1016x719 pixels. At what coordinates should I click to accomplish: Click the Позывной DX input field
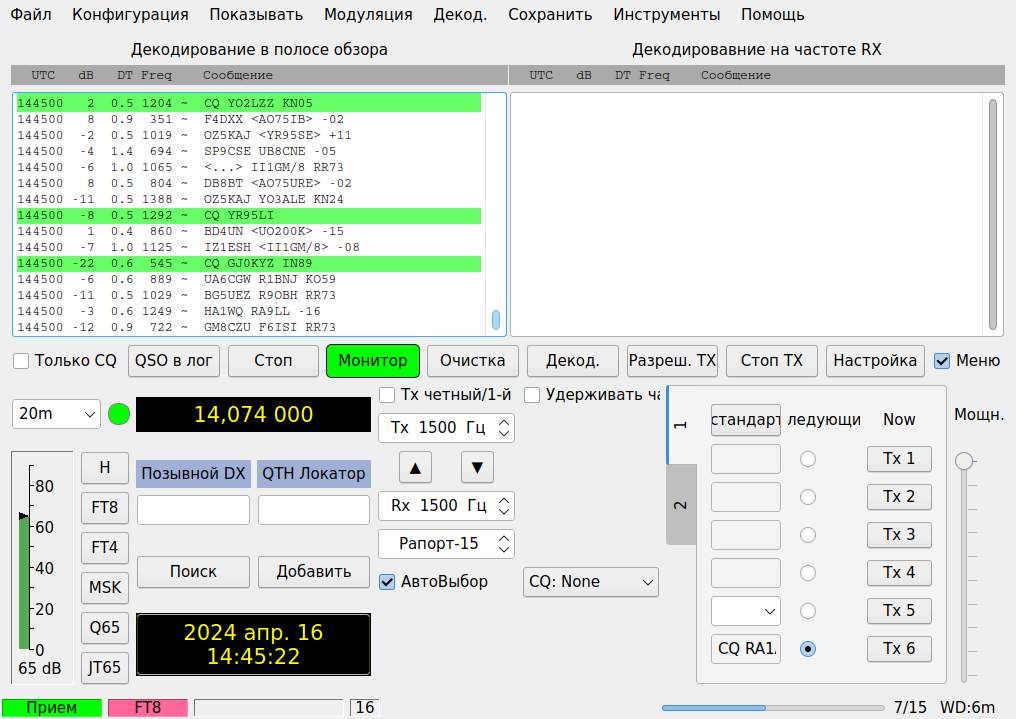(193, 510)
